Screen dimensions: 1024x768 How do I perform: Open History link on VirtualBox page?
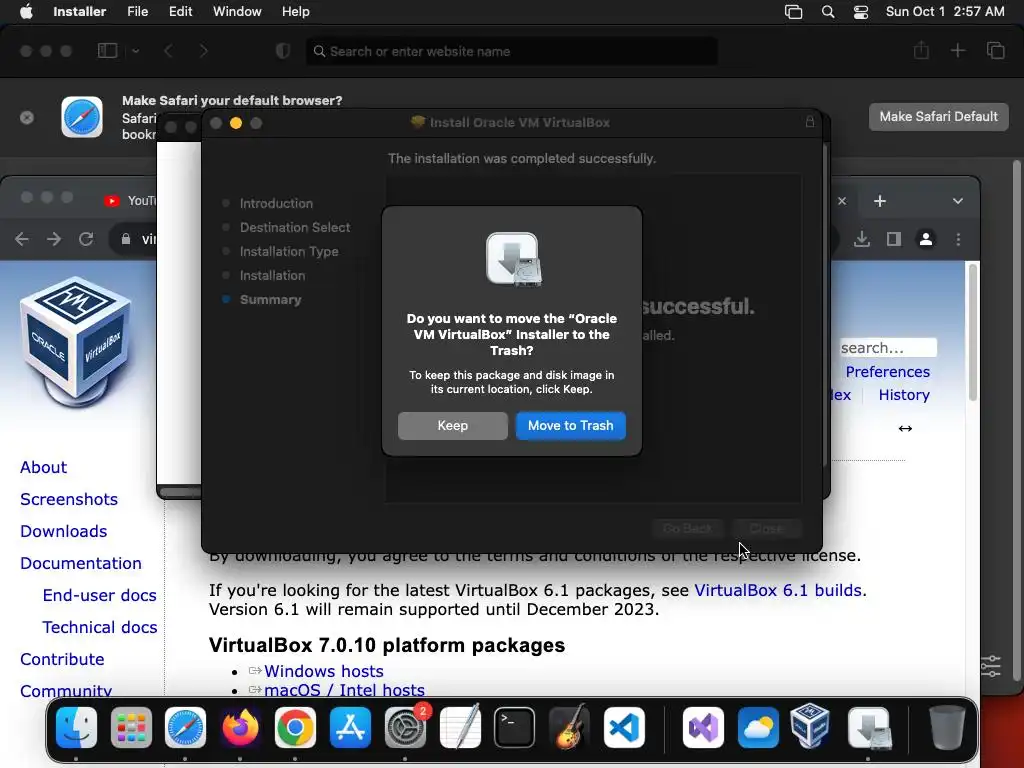[x=904, y=395]
